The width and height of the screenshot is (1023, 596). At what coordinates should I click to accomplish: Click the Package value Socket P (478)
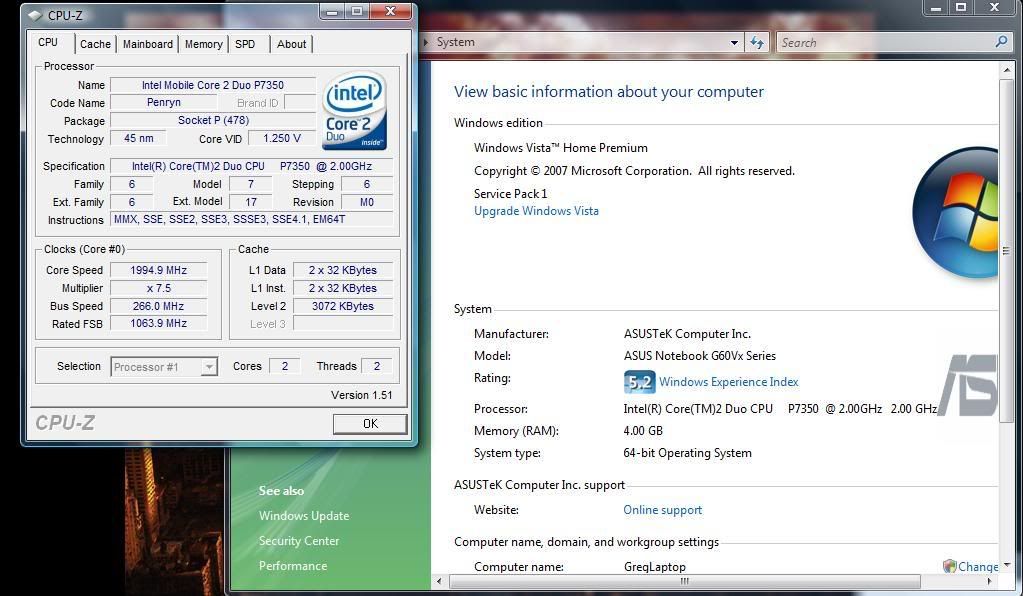tap(213, 120)
